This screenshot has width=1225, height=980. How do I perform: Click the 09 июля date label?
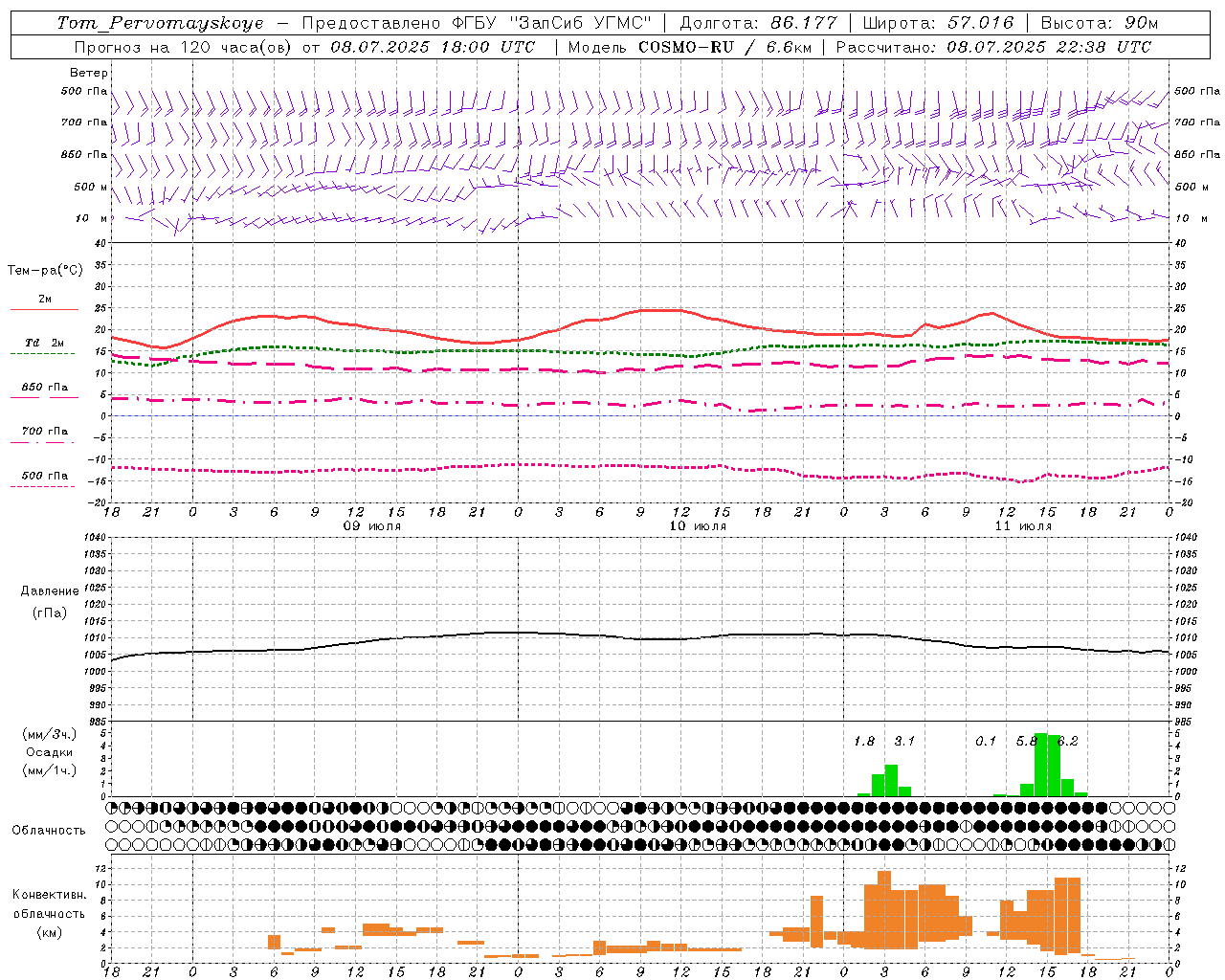point(372,526)
